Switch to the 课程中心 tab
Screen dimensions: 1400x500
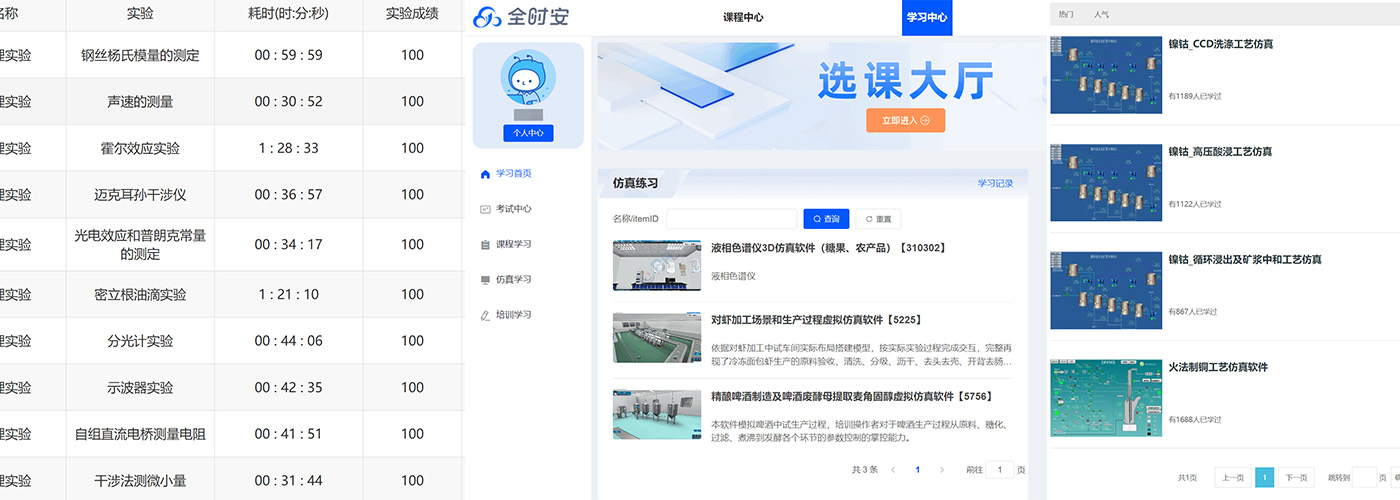[743, 18]
